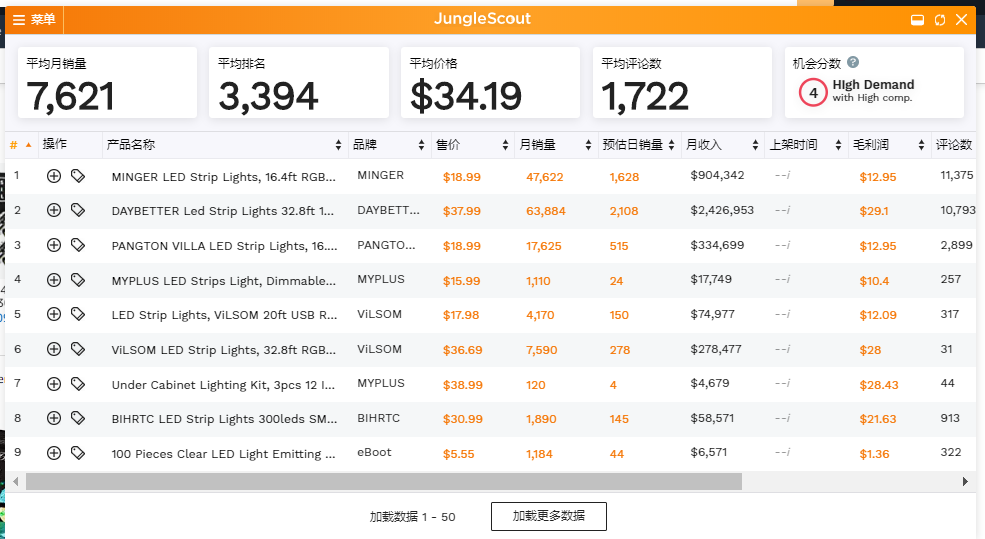Click the $5.55 price cell
Image resolution: width=985 pixels, height=539 pixels.
pos(459,454)
